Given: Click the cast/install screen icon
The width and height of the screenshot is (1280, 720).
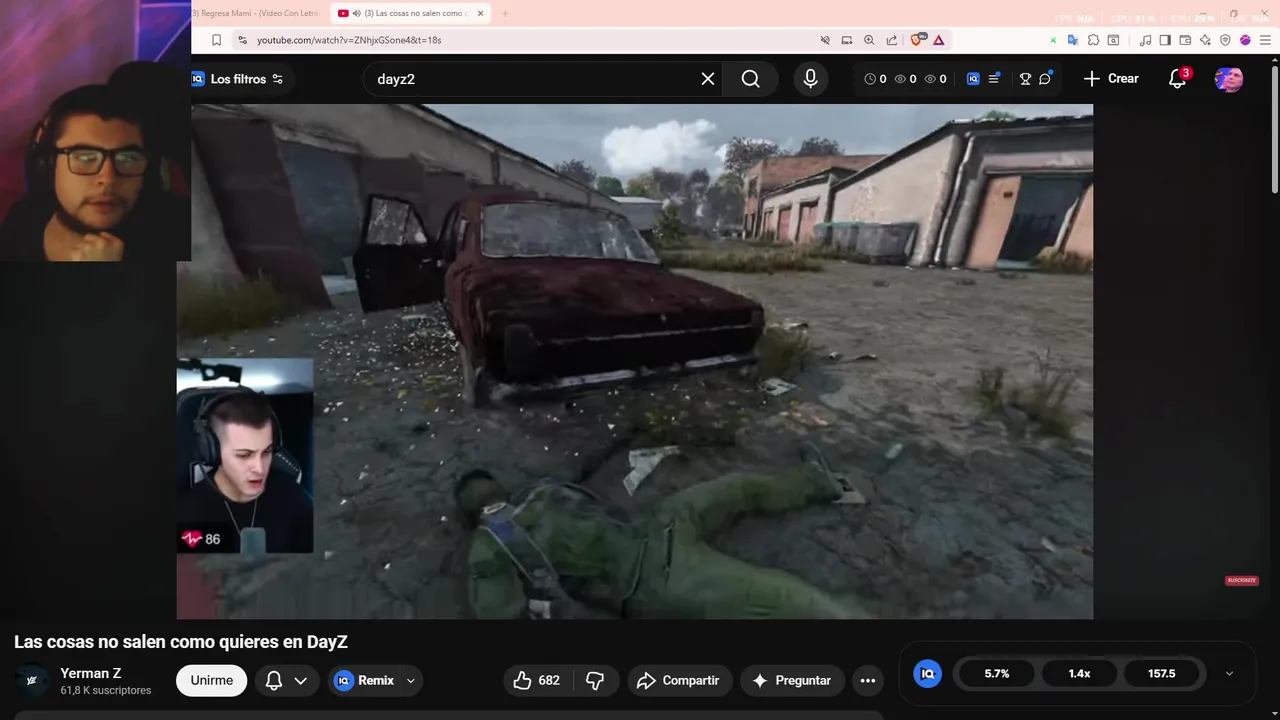Looking at the screenshot, I should point(847,40).
